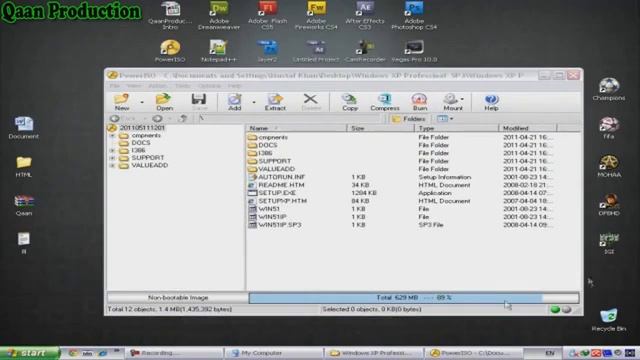Select the Adobe Fireworks CS4 desktop icon
640x360 pixels.
coord(316,16)
